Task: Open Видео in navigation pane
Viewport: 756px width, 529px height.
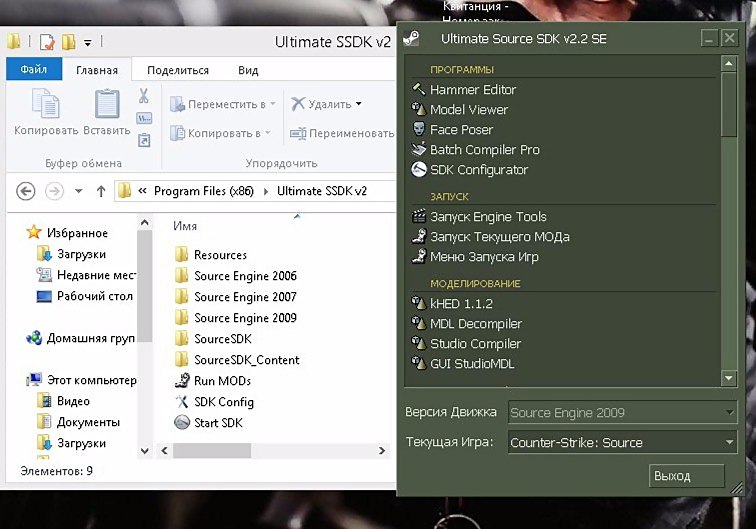Action: coord(63,401)
